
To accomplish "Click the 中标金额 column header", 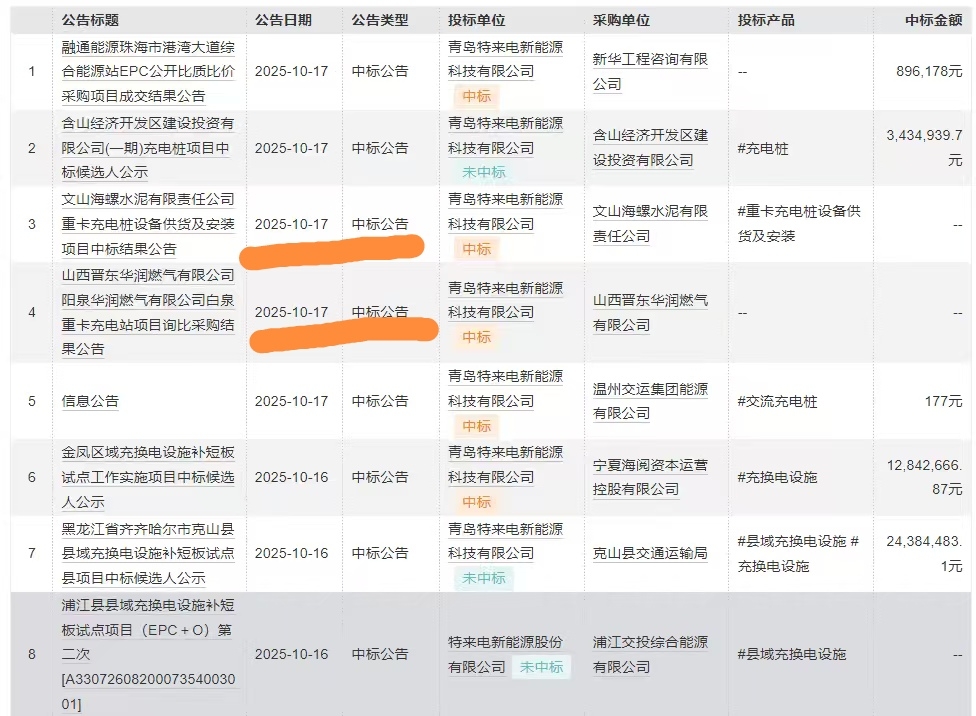I will 934,20.
